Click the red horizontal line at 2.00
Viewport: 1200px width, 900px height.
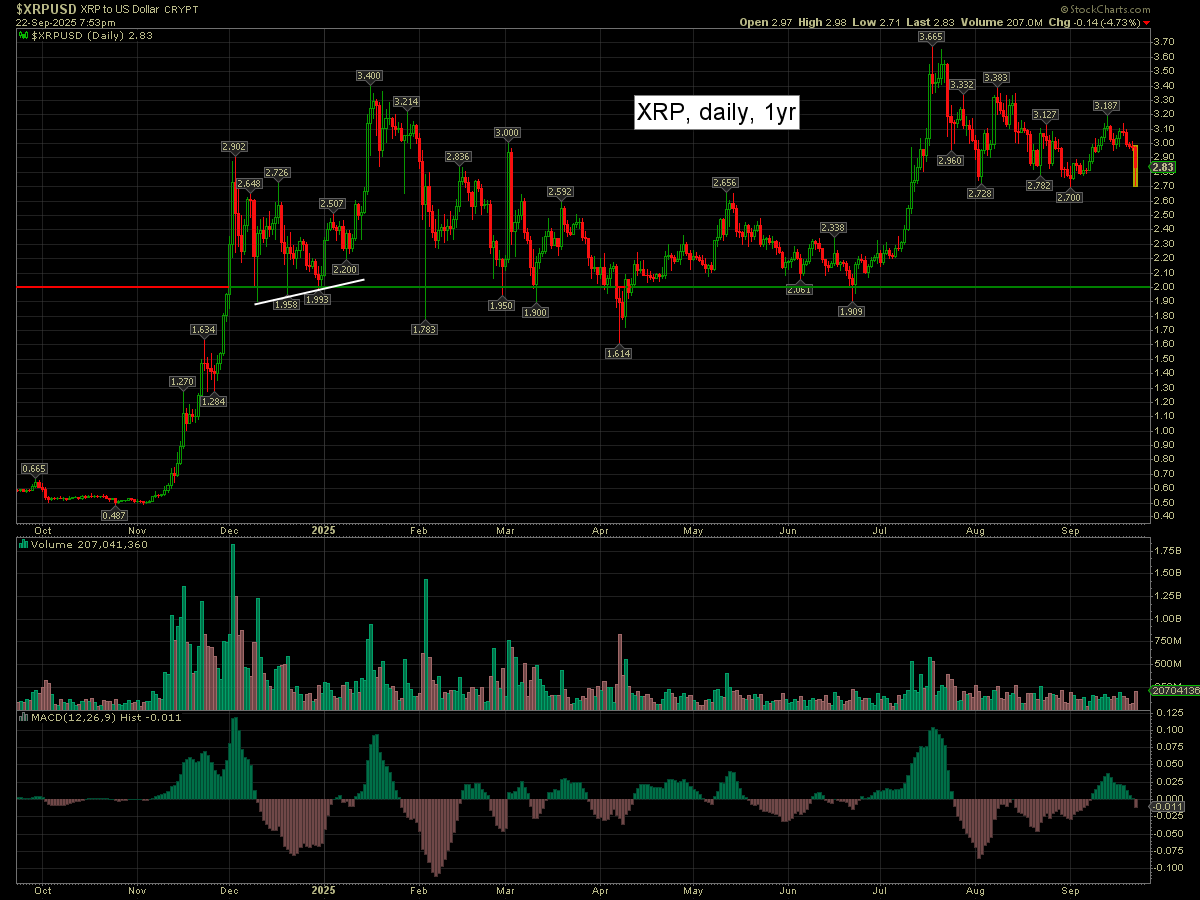tap(120, 287)
